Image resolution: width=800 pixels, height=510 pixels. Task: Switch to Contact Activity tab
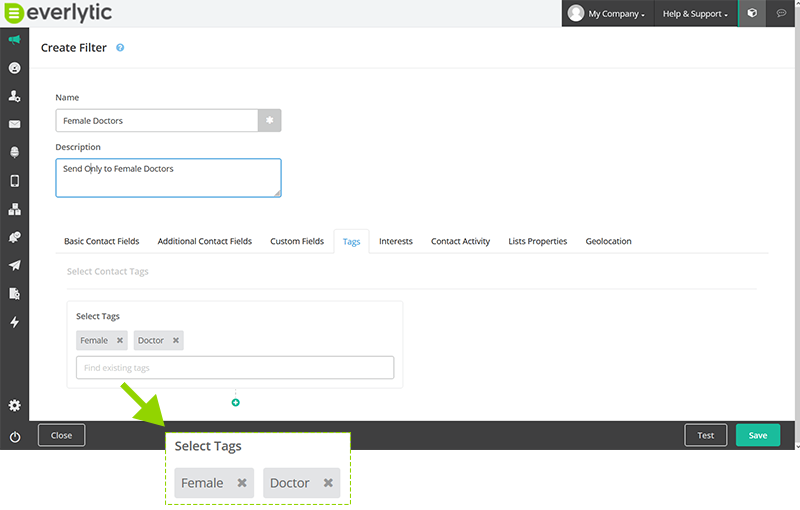coord(460,241)
